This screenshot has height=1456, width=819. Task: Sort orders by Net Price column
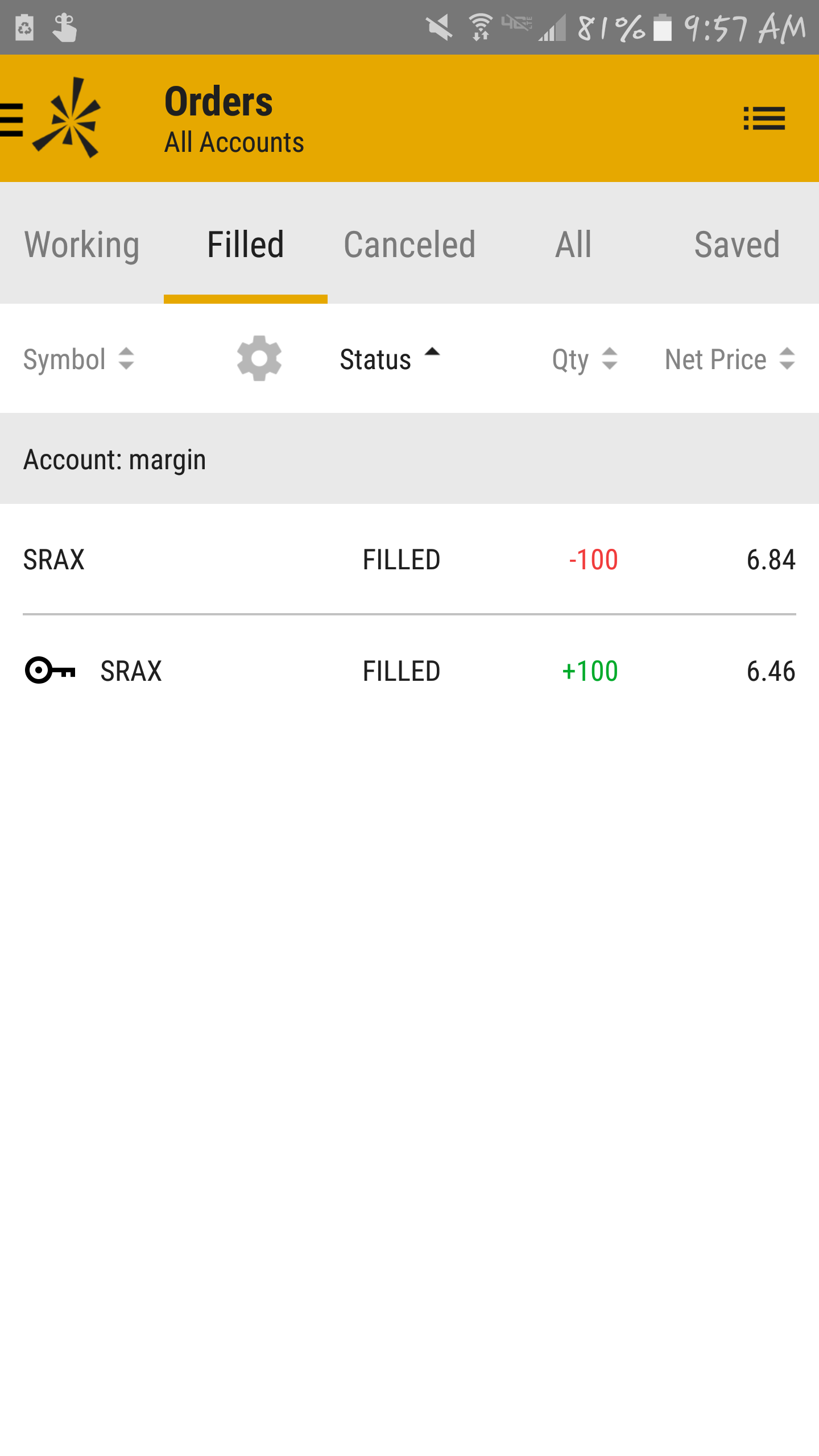pyautogui.click(x=729, y=359)
